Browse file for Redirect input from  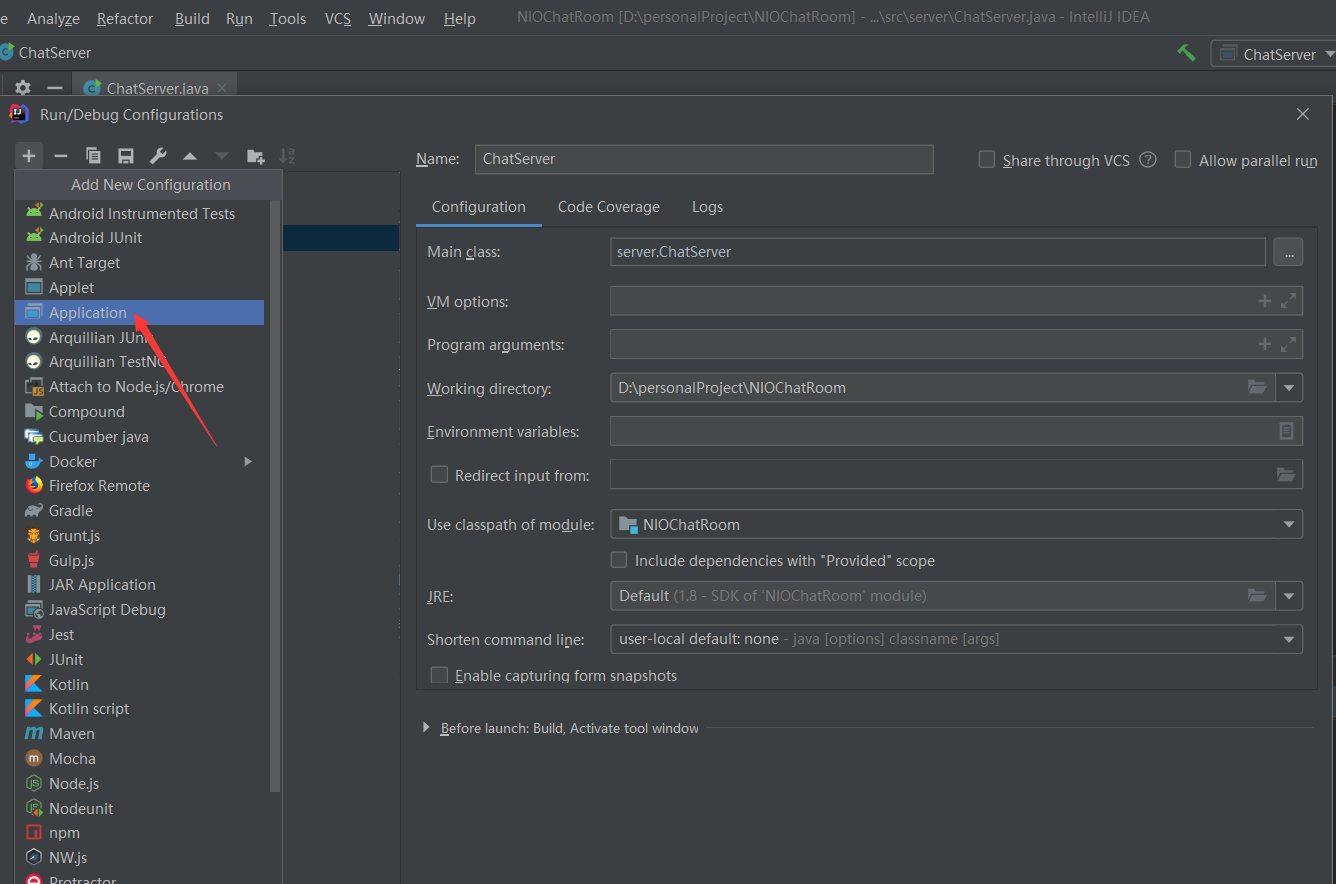(1286, 475)
